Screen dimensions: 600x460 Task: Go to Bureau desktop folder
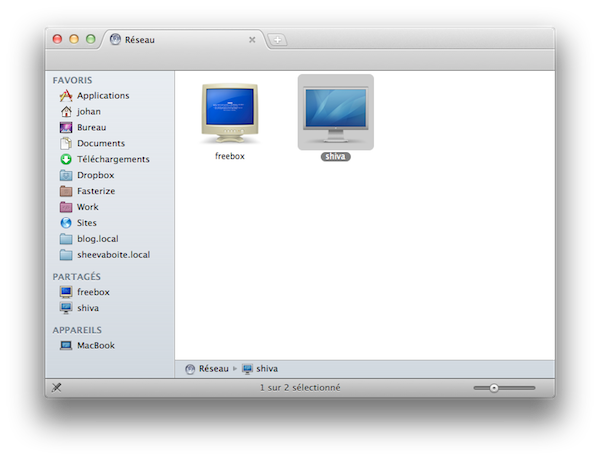click(91, 128)
